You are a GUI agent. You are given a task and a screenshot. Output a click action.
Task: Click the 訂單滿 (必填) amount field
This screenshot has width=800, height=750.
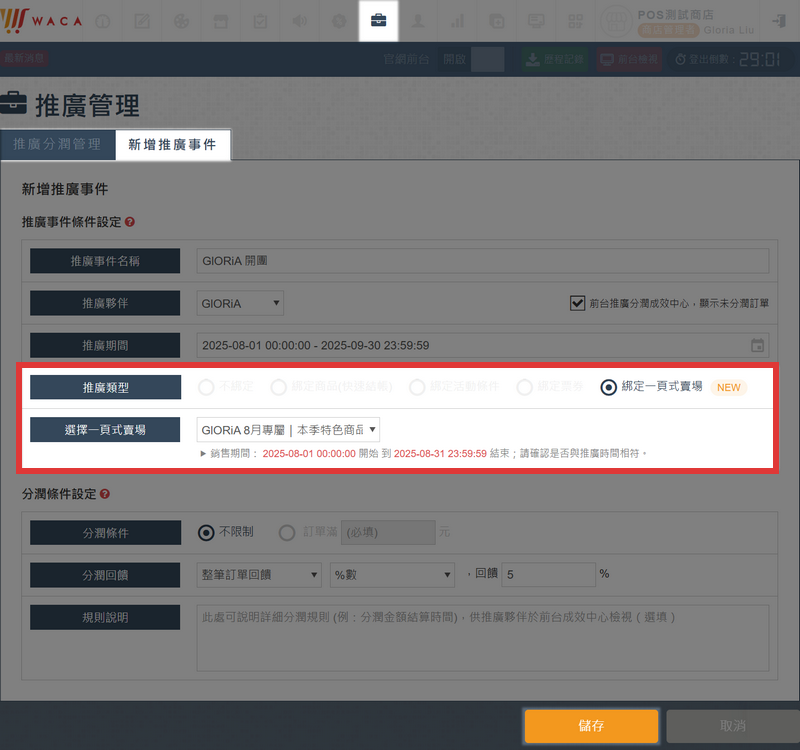pyautogui.click(x=388, y=533)
